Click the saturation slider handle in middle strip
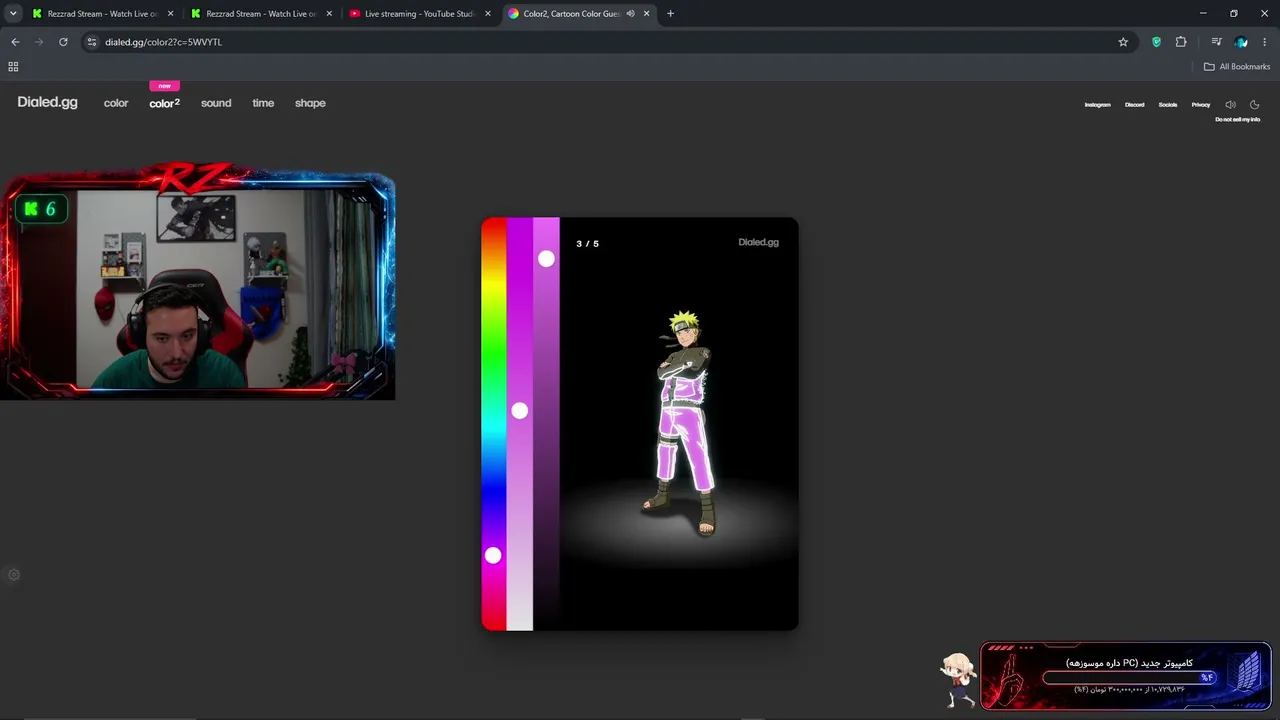 (519, 411)
